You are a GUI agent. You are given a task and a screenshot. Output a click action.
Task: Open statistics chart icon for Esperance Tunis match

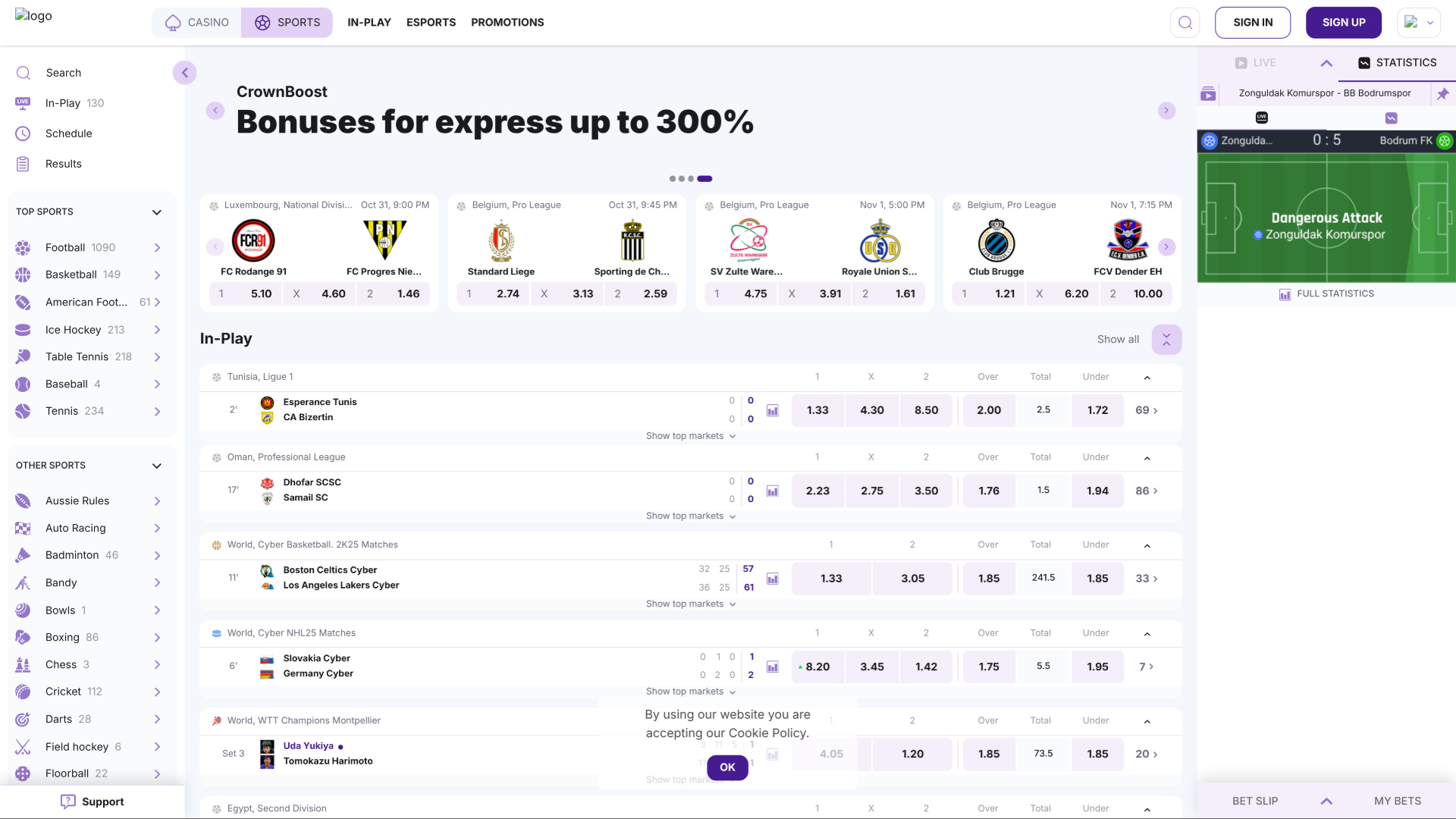tap(773, 410)
